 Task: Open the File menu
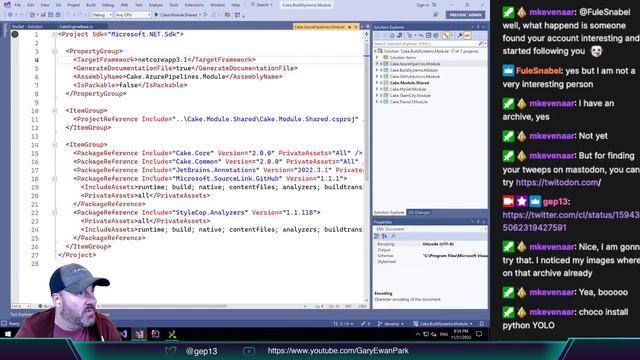click(x=18, y=5)
